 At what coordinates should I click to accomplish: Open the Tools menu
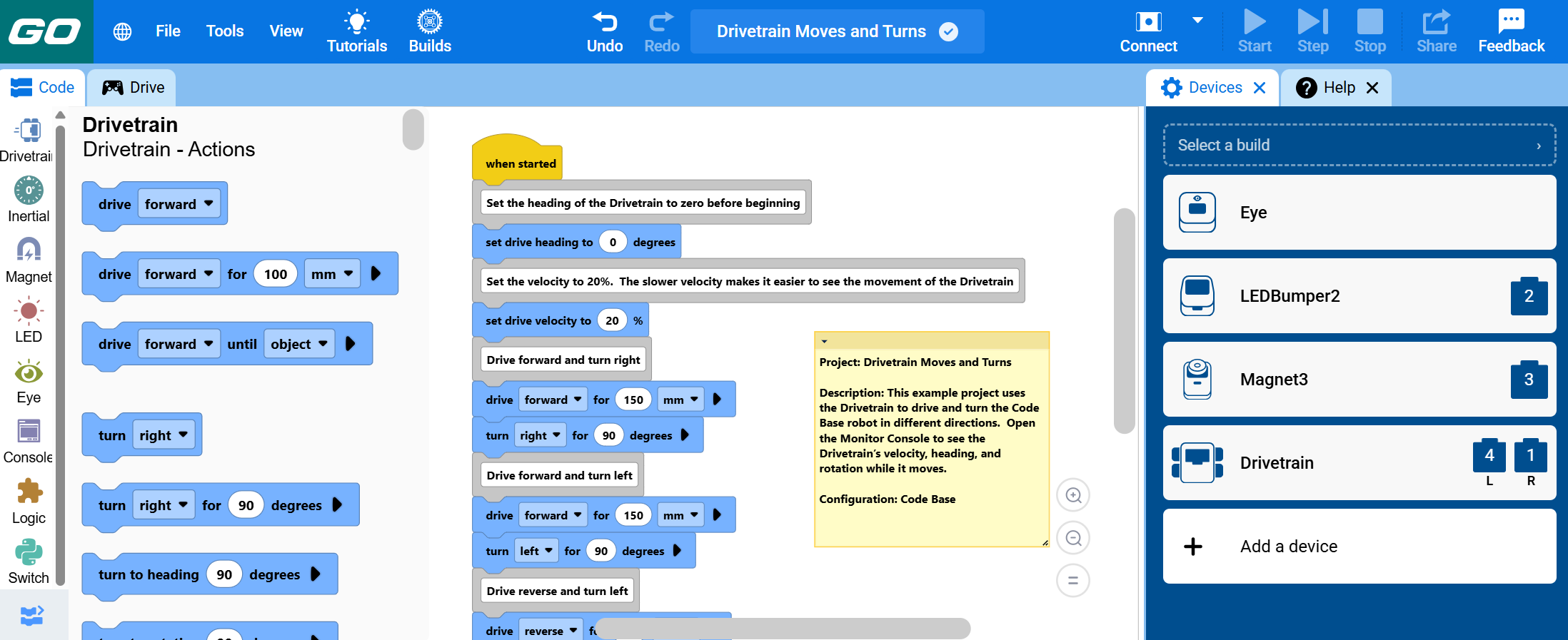(225, 31)
